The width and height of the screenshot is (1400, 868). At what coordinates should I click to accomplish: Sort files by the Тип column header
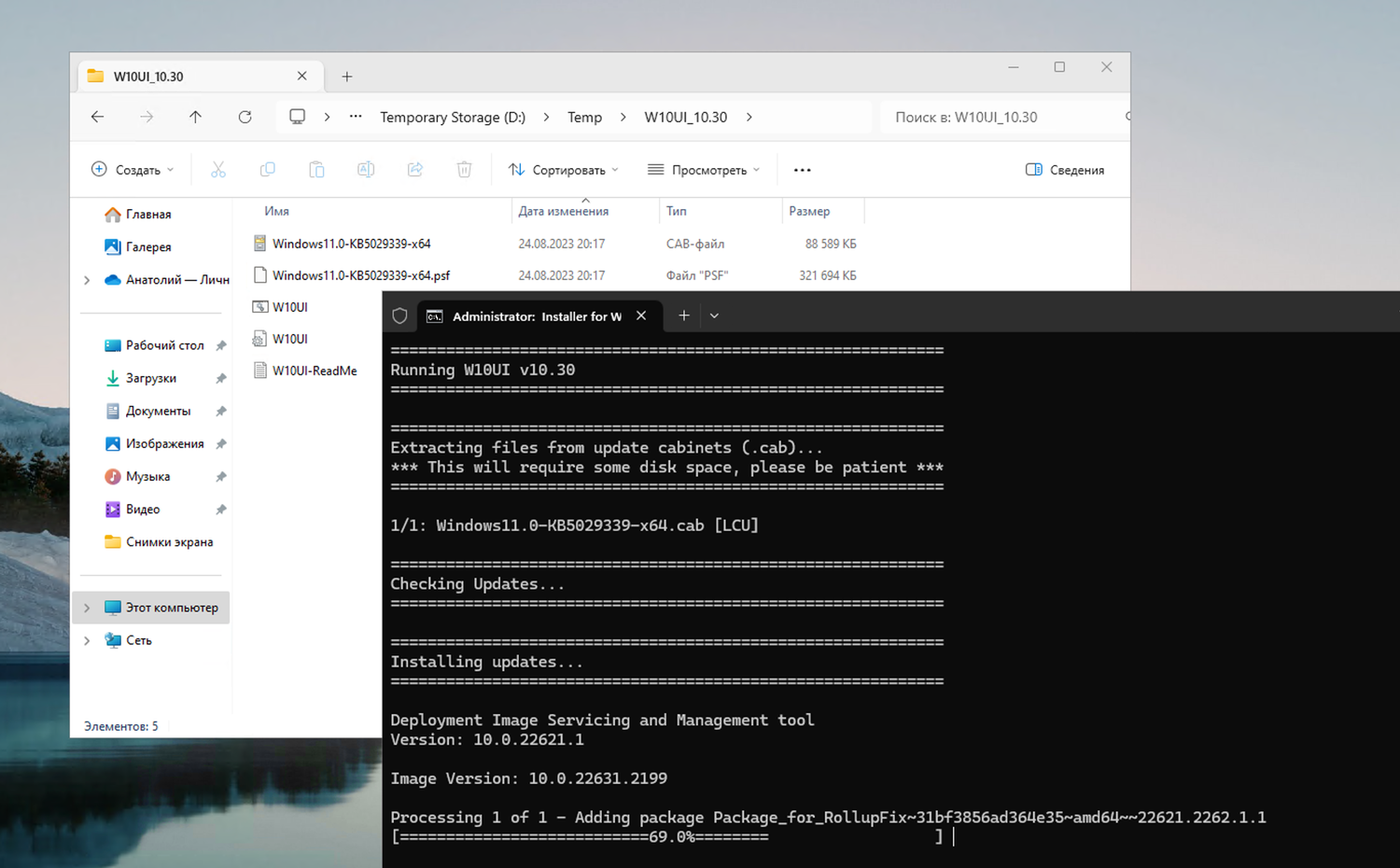click(x=677, y=211)
